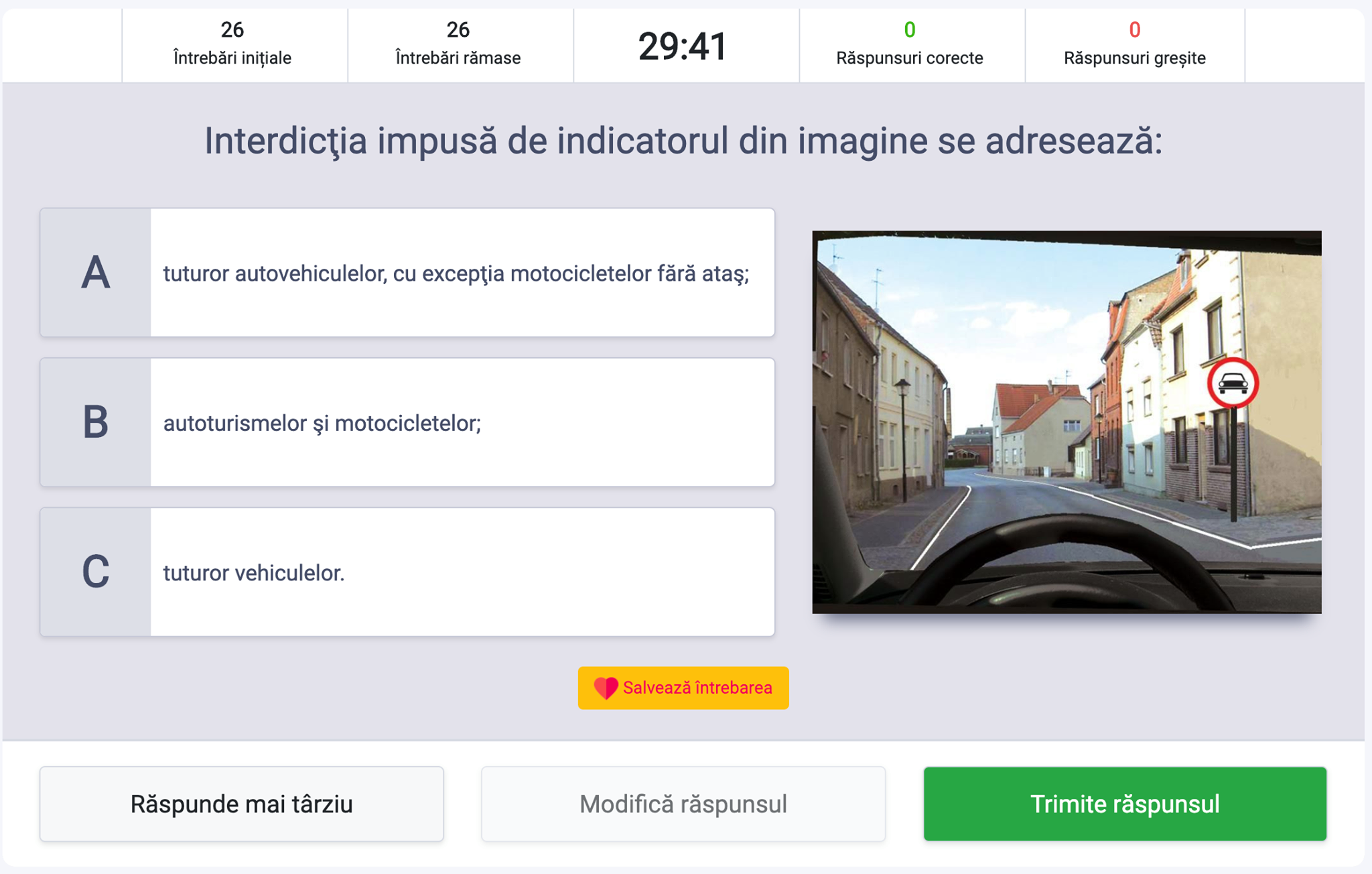Image resolution: width=1372 pixels, height=874 pixels.
Task: Click Modifică răspunsul button
Action: [x=683, y=804]
